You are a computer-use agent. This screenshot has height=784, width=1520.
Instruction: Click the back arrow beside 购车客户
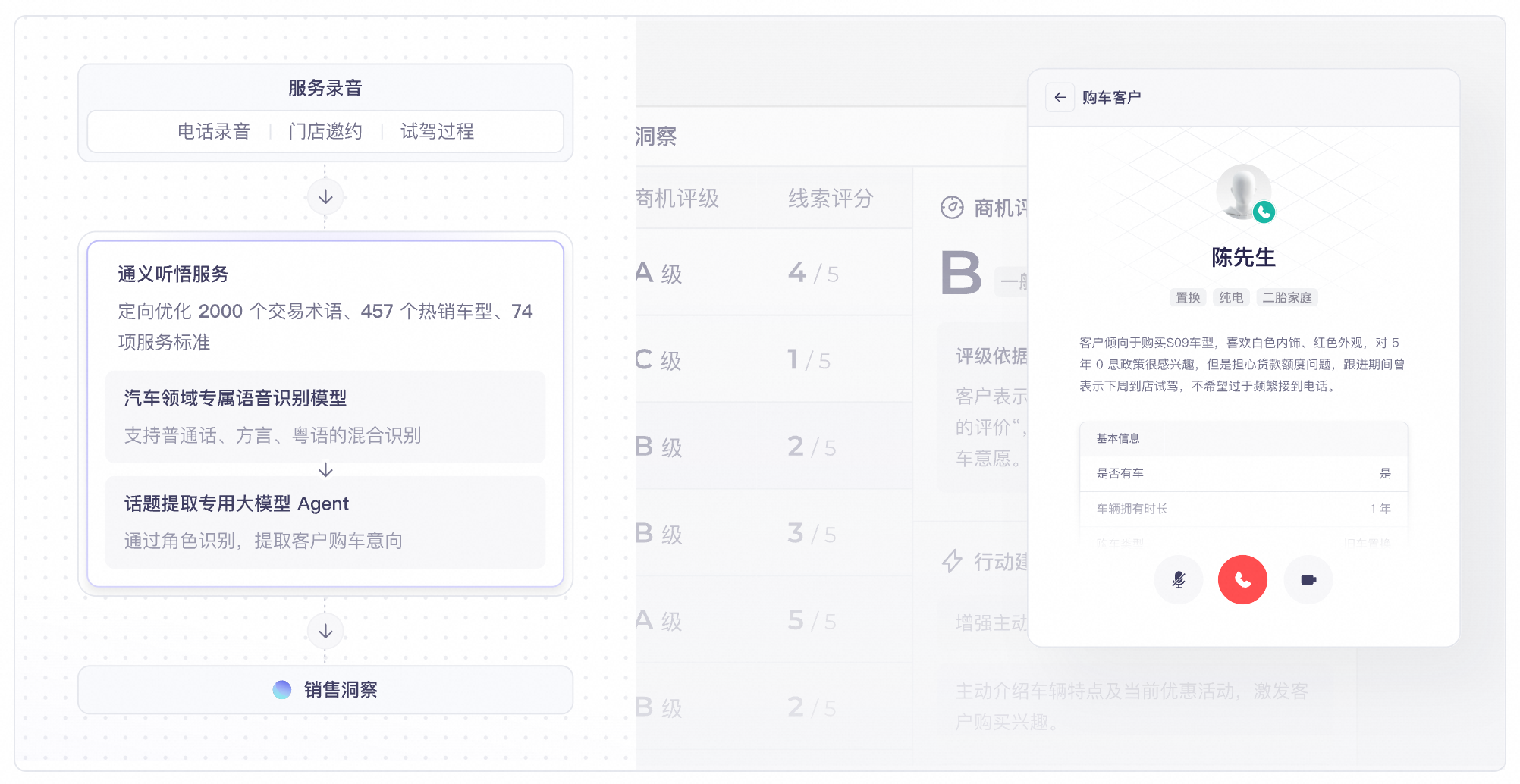click(x=1060, y=97)
